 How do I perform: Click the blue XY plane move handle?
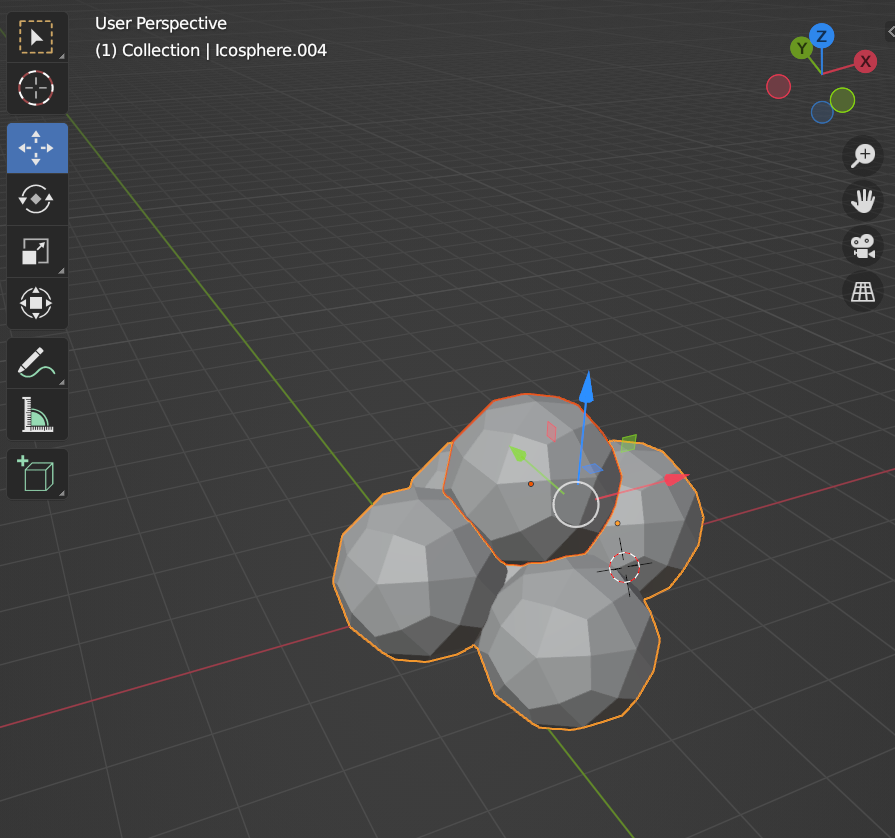(592, 469)
